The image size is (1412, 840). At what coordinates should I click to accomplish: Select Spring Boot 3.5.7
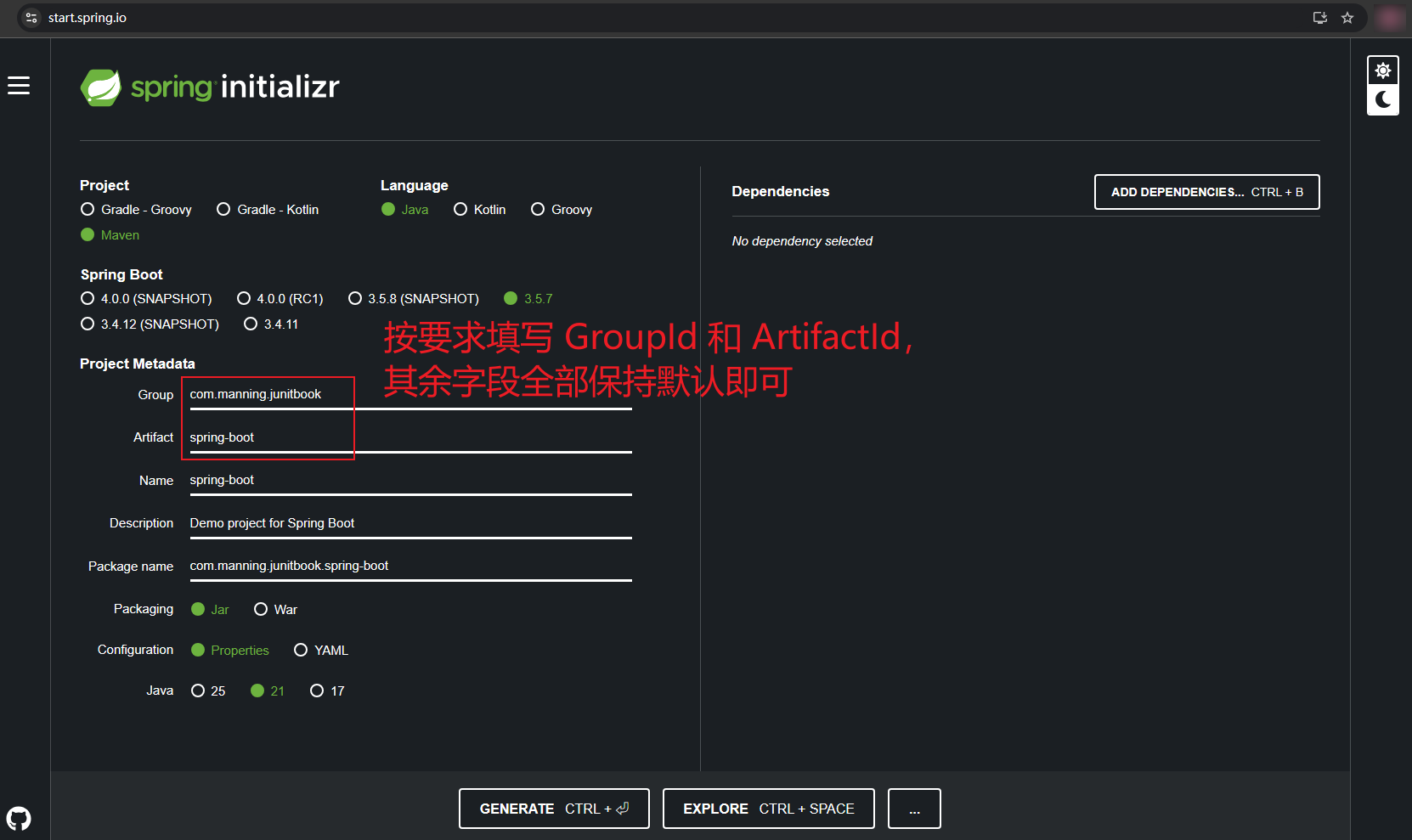pos(528,299)
